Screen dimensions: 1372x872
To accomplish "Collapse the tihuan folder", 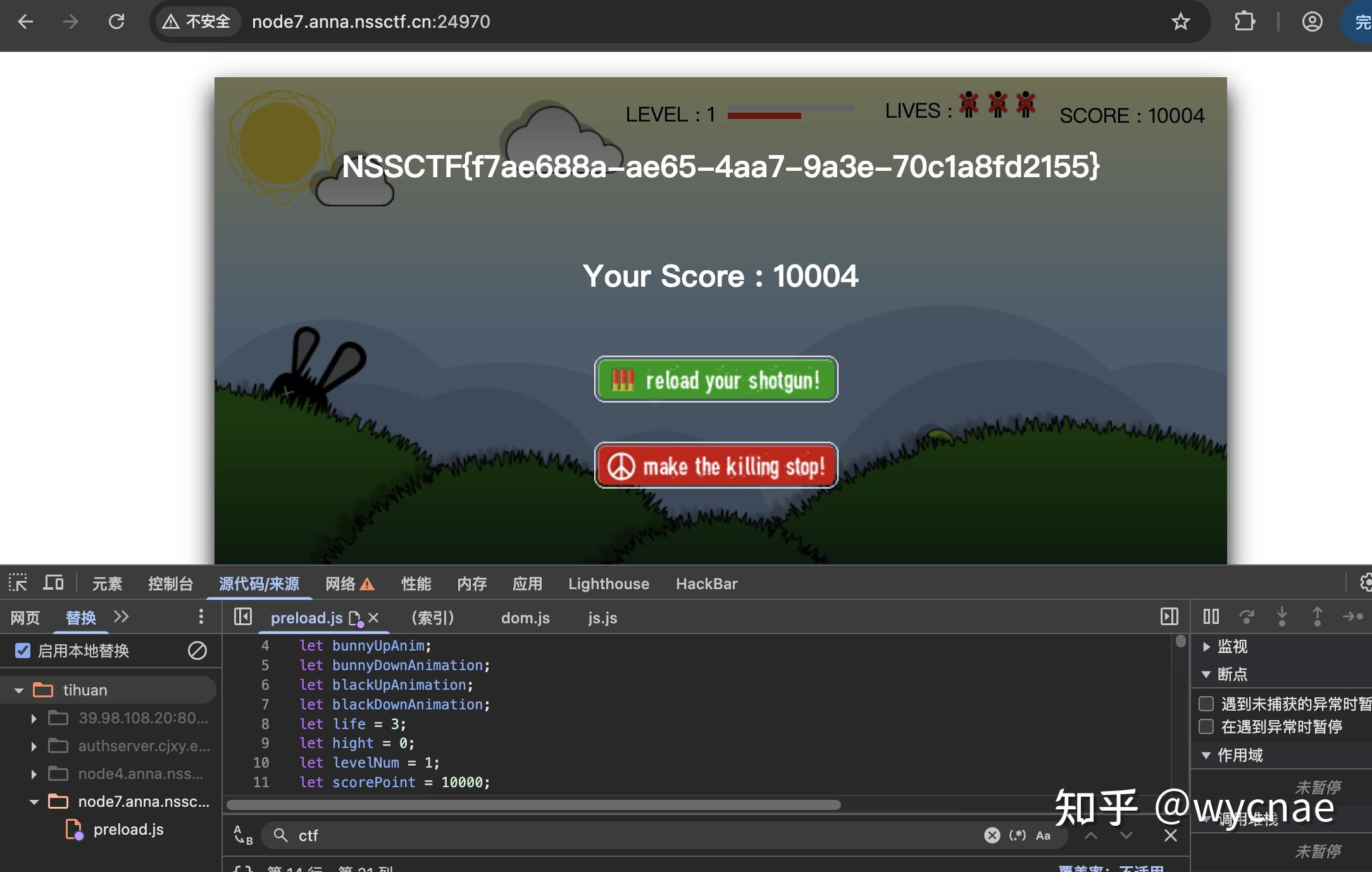I will tap(18, 689).
